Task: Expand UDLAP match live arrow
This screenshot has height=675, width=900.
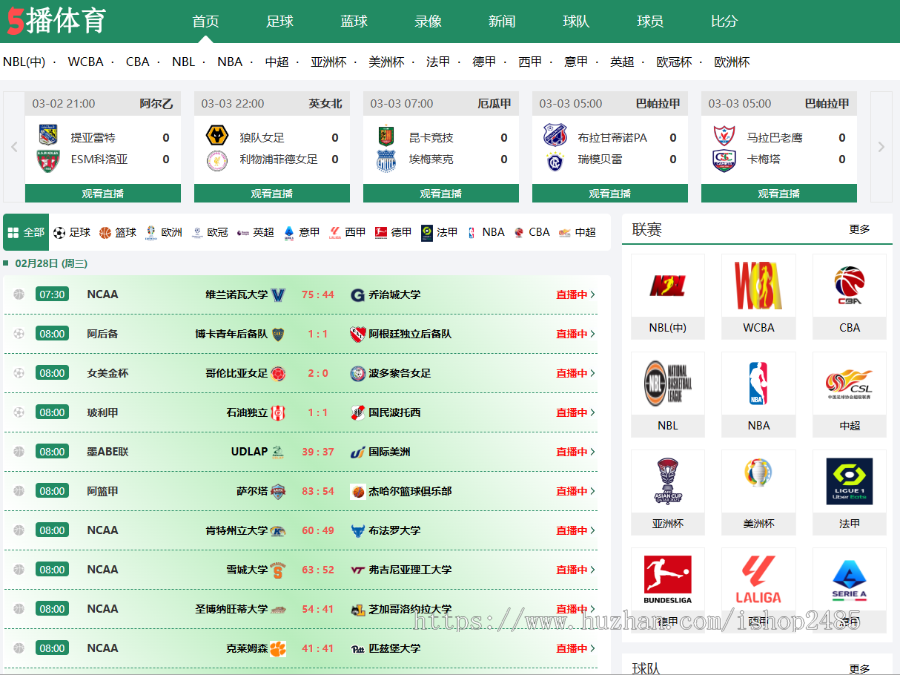Action: [x=593, y=452]
